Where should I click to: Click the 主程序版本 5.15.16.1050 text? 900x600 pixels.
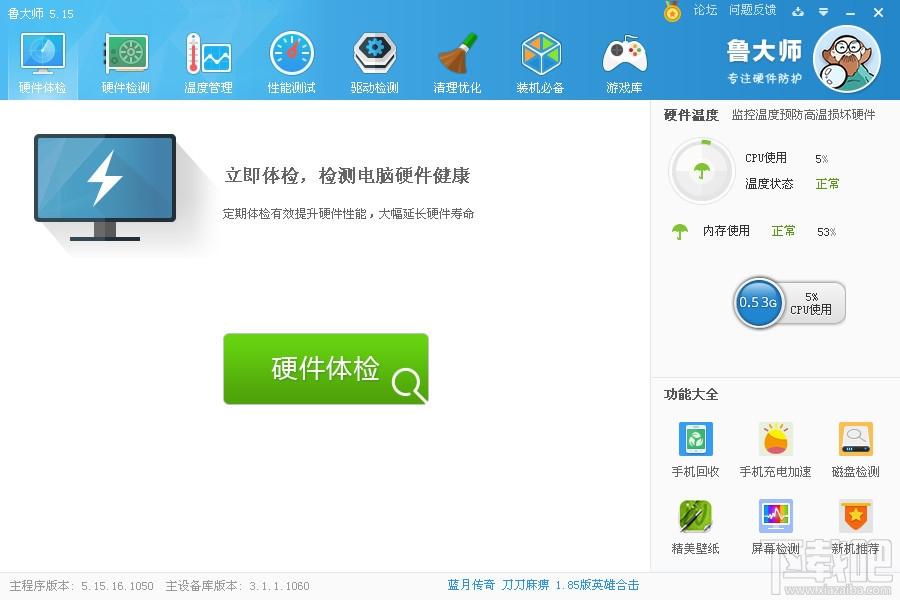pyautogui.click(x=82, y=586)
